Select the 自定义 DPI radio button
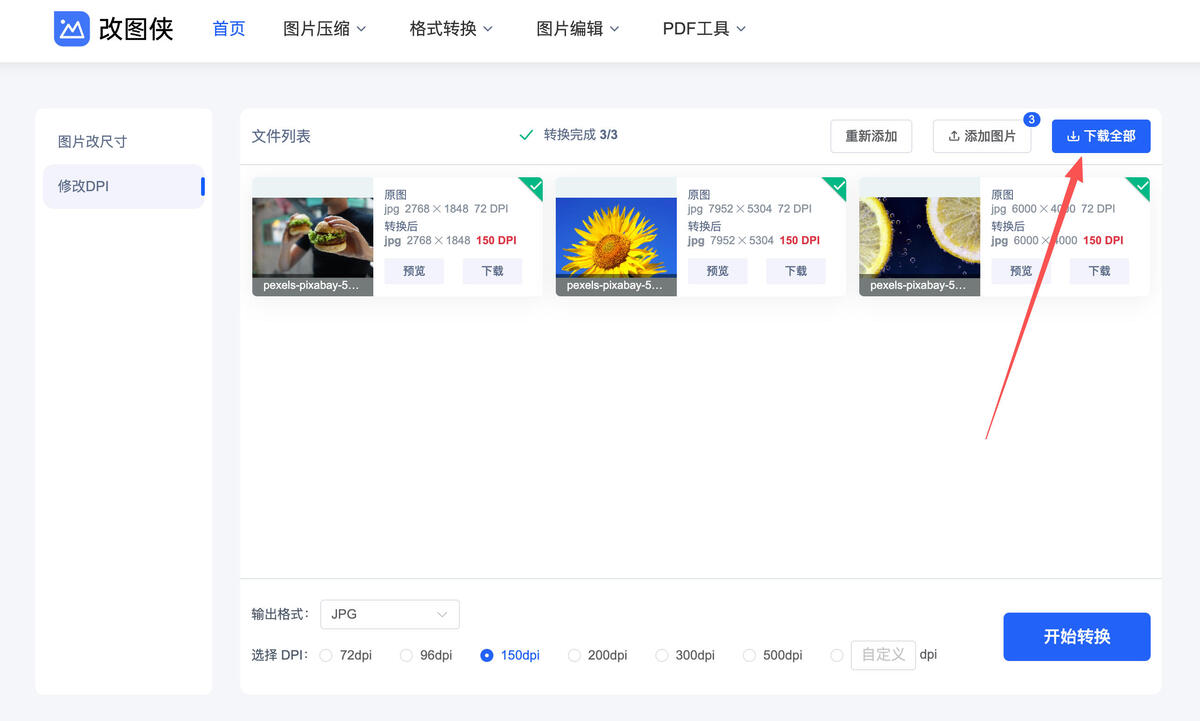Image resolution: width=1200 pixels, height=721 pixels. (x=837, y=655)
